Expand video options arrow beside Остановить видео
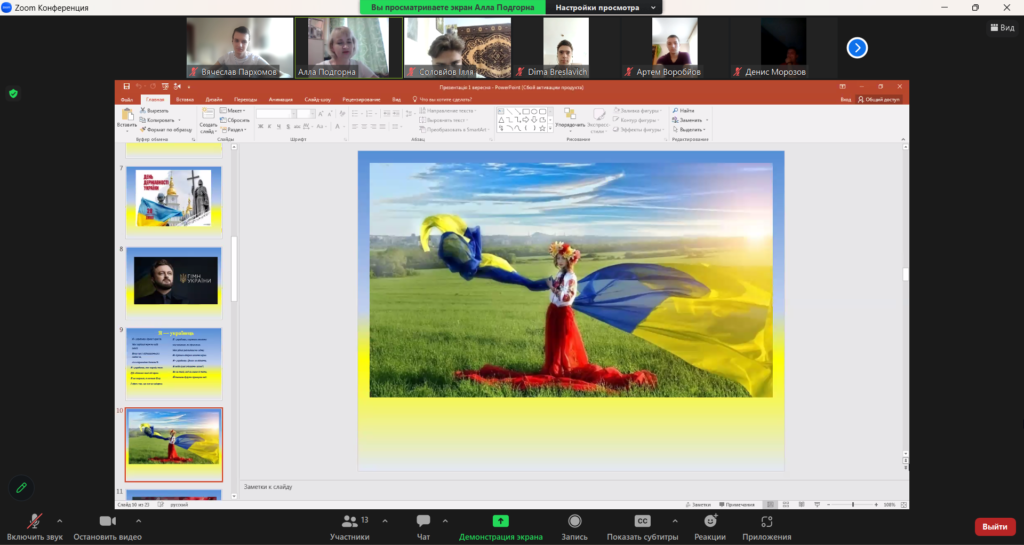1024x545 pixels. (138, 521)
